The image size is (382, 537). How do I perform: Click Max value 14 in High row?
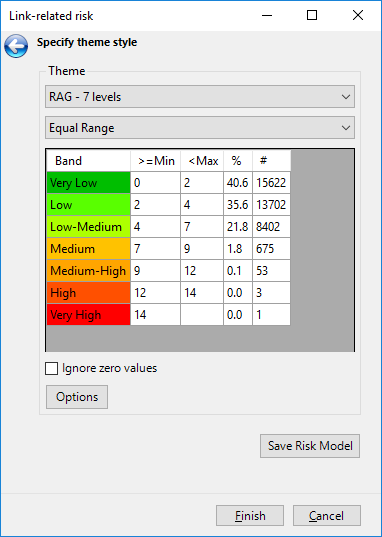(202, 292)
